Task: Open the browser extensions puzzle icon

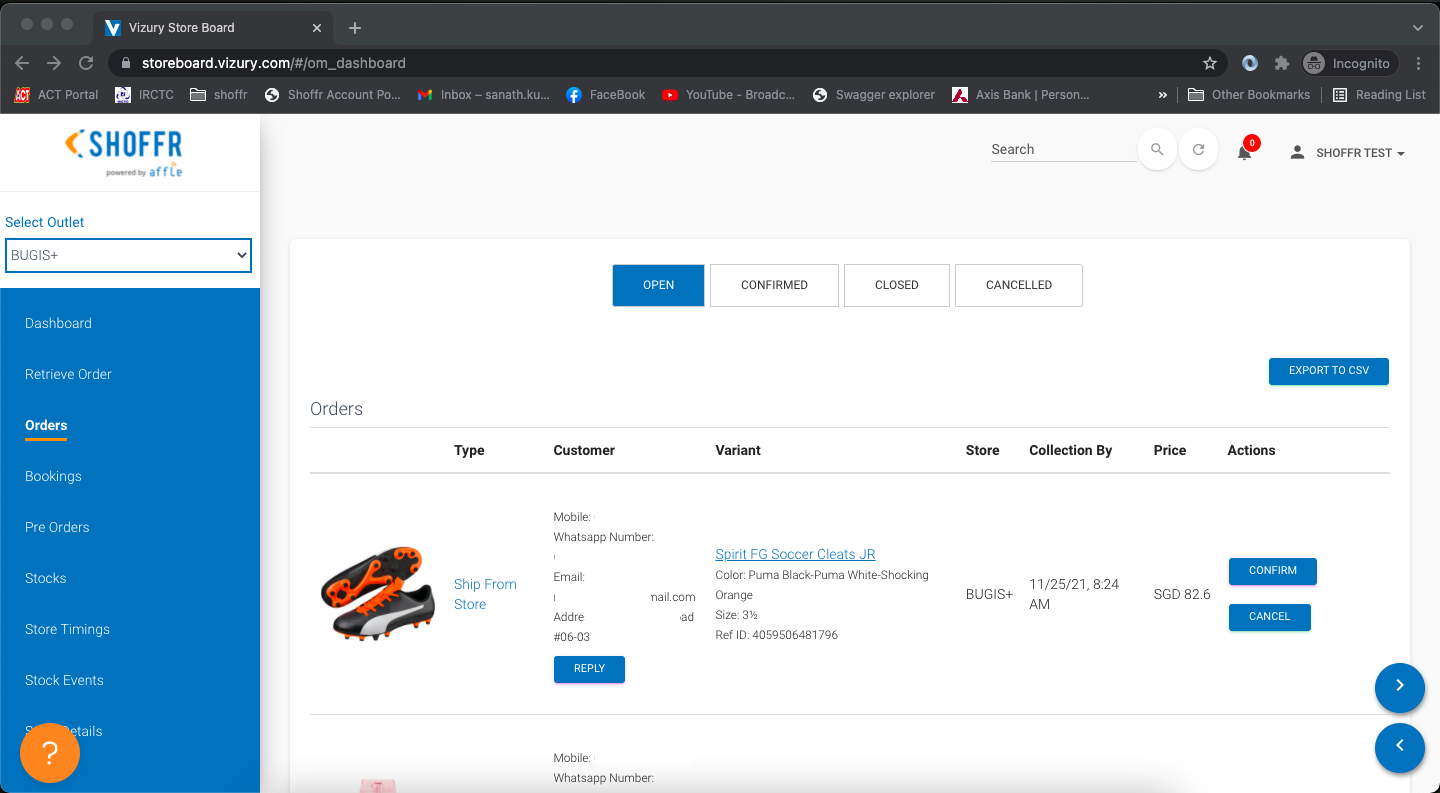Action: [1282, 63]
